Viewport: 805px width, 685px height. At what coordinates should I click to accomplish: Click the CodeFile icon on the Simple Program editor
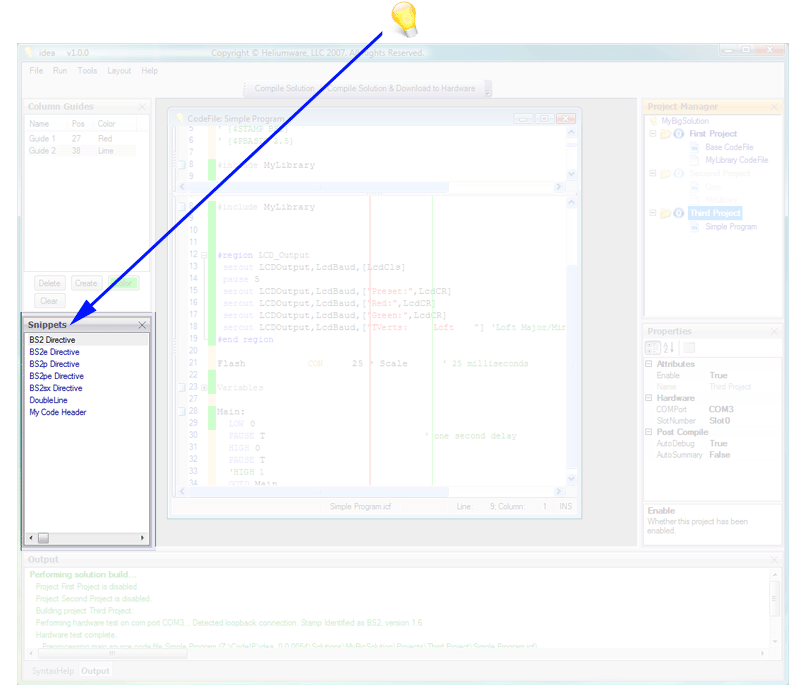click(178, 117)
